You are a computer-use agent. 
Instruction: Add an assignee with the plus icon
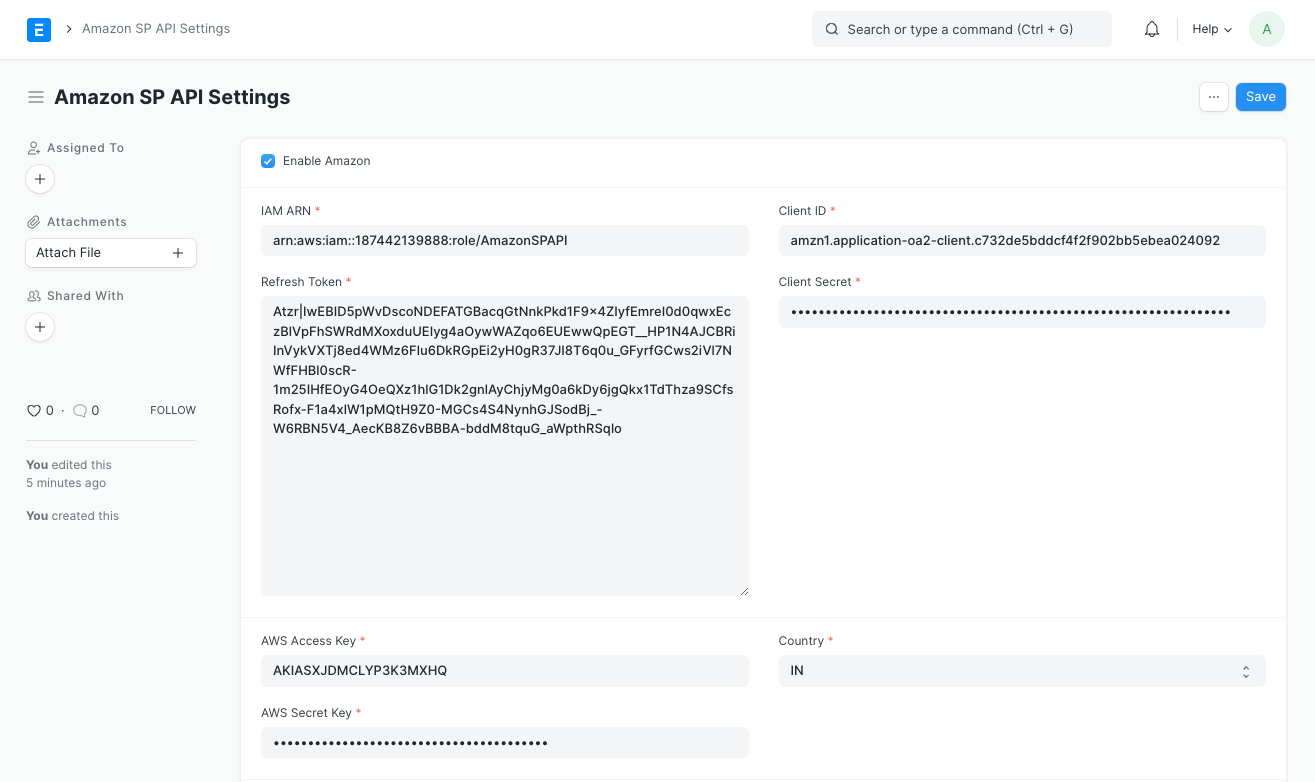[x=39, y=179]
